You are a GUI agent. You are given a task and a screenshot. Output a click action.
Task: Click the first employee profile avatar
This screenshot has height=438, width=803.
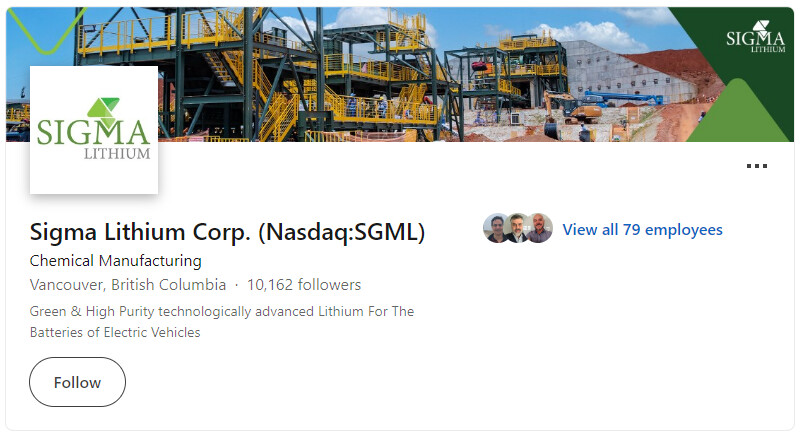(x=497, y=228)
